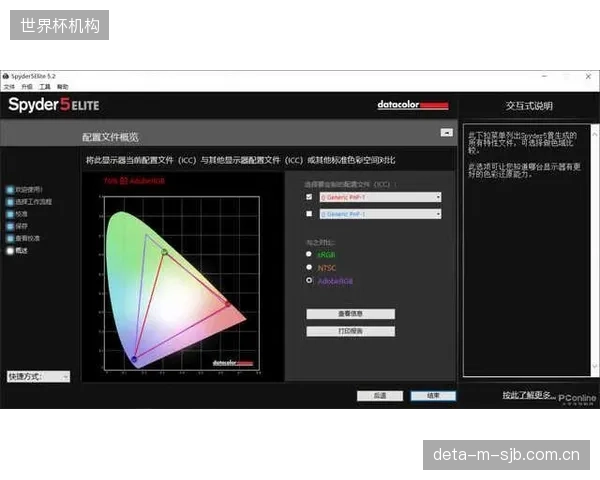Click the 结束 finish button
This screenshot has height=480, width=600.
[x=433, y=396]
